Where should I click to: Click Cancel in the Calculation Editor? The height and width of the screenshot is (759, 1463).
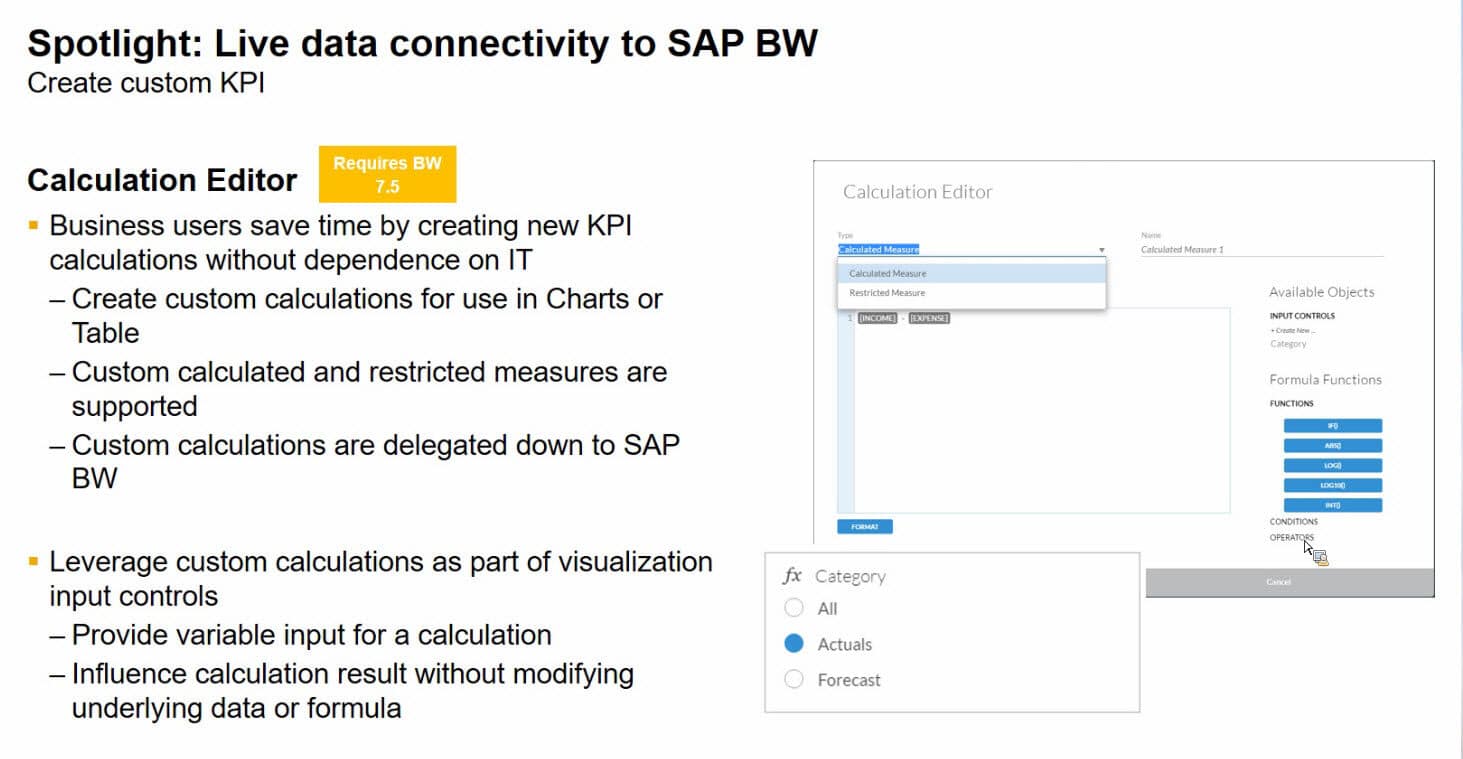tap(1277, 582)
